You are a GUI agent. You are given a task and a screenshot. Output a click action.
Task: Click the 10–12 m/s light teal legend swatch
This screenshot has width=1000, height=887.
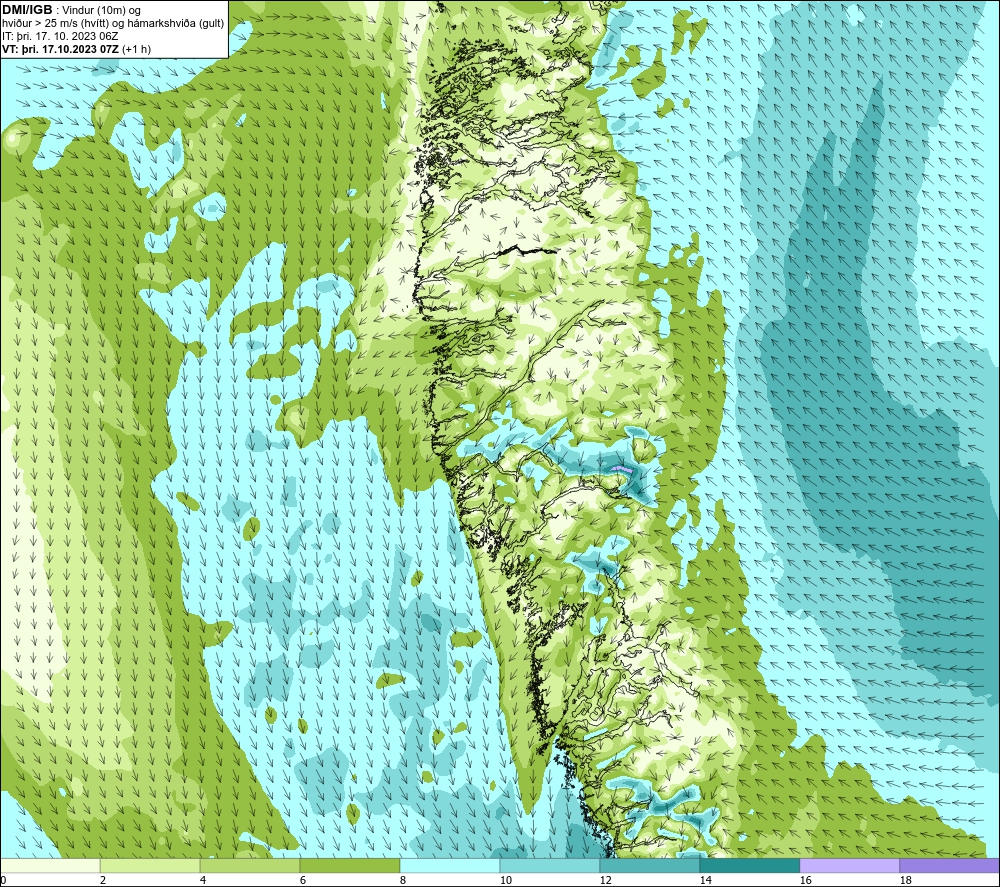coord(550,865)
